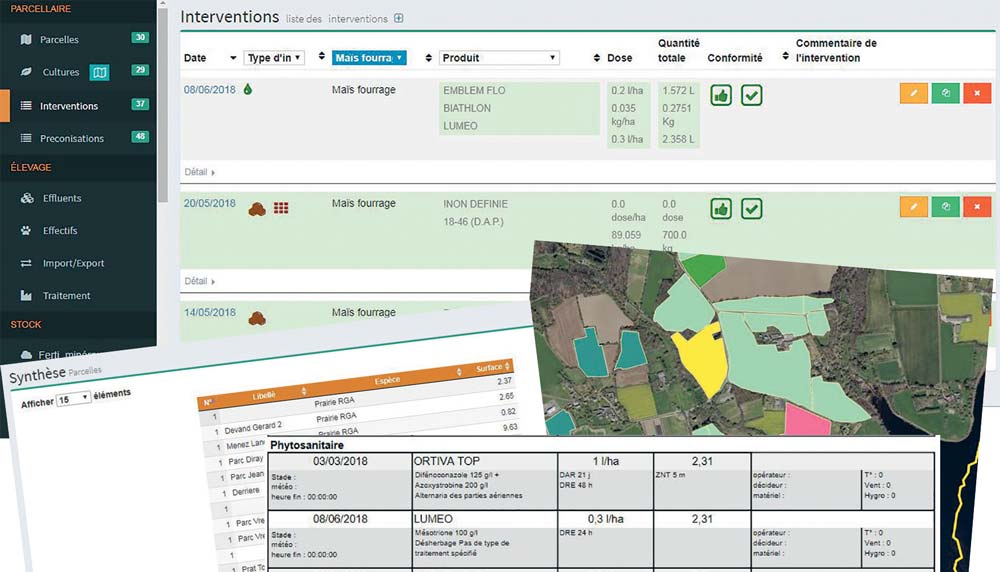This screenshot has width=1000, height=572.
Task: Select the pink parcel on the map
Action: (x=807, y=420)
